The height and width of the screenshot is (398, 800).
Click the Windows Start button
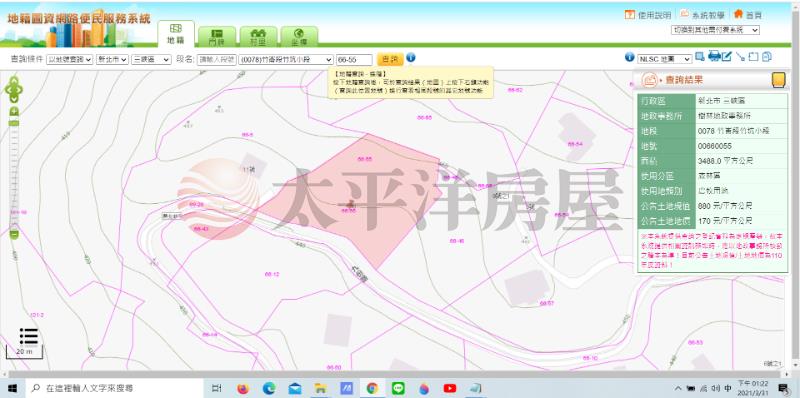pyautogui.click(x=12, y=388)
